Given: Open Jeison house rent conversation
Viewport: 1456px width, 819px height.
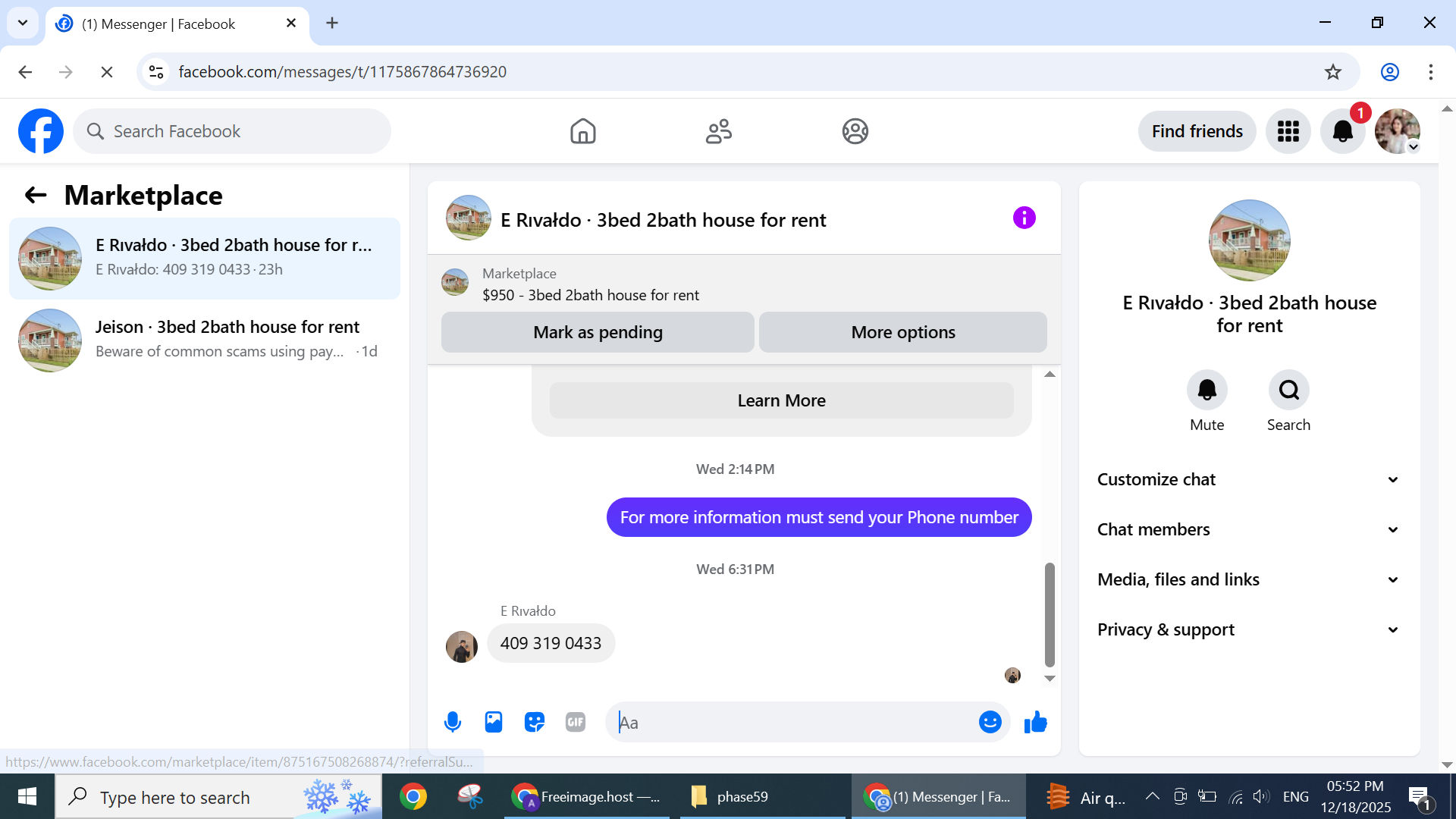Looking at the screenshot, I should (x=205, y=340).
